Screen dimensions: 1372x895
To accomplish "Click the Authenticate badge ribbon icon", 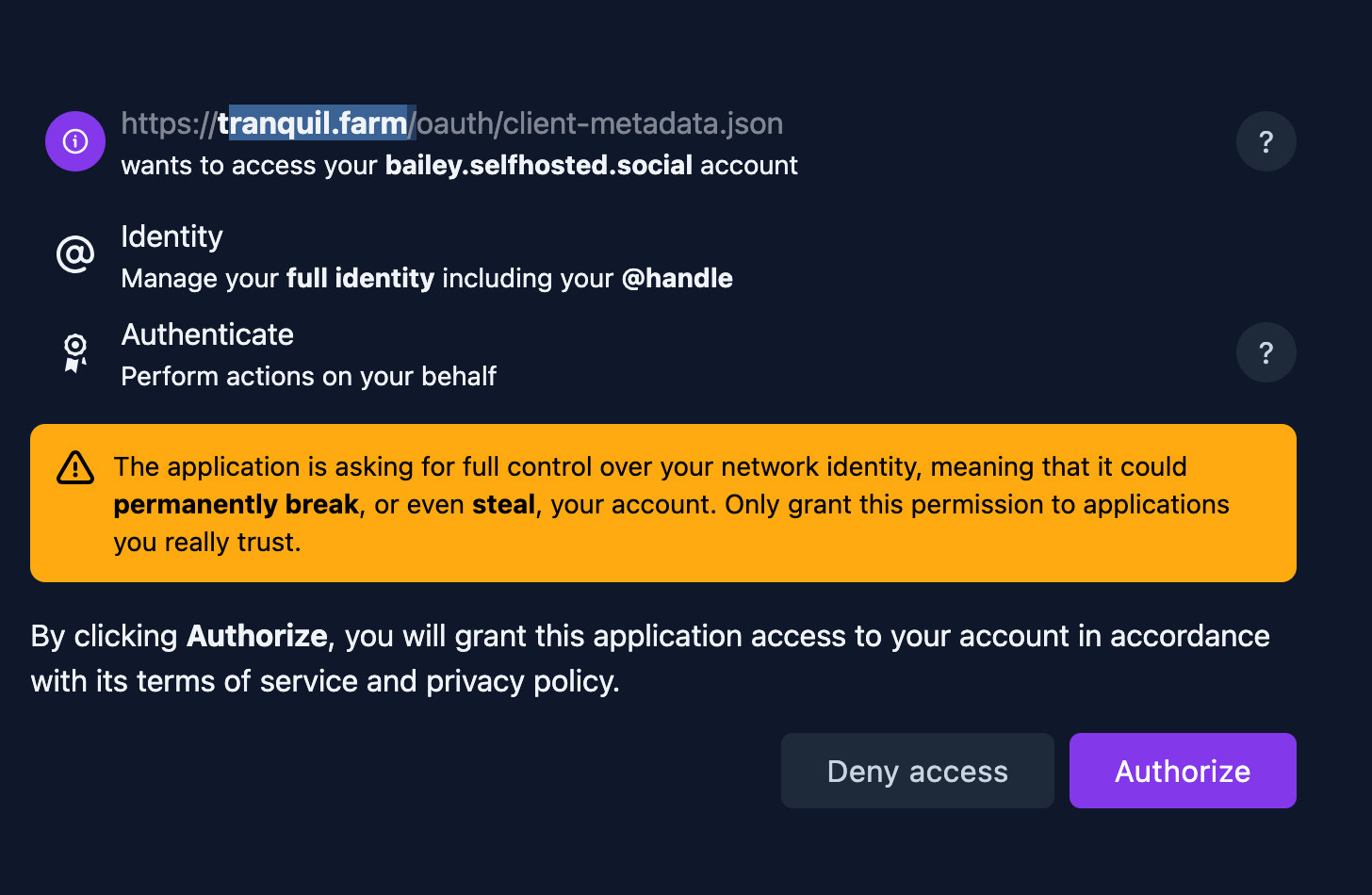I will (75, 353).
